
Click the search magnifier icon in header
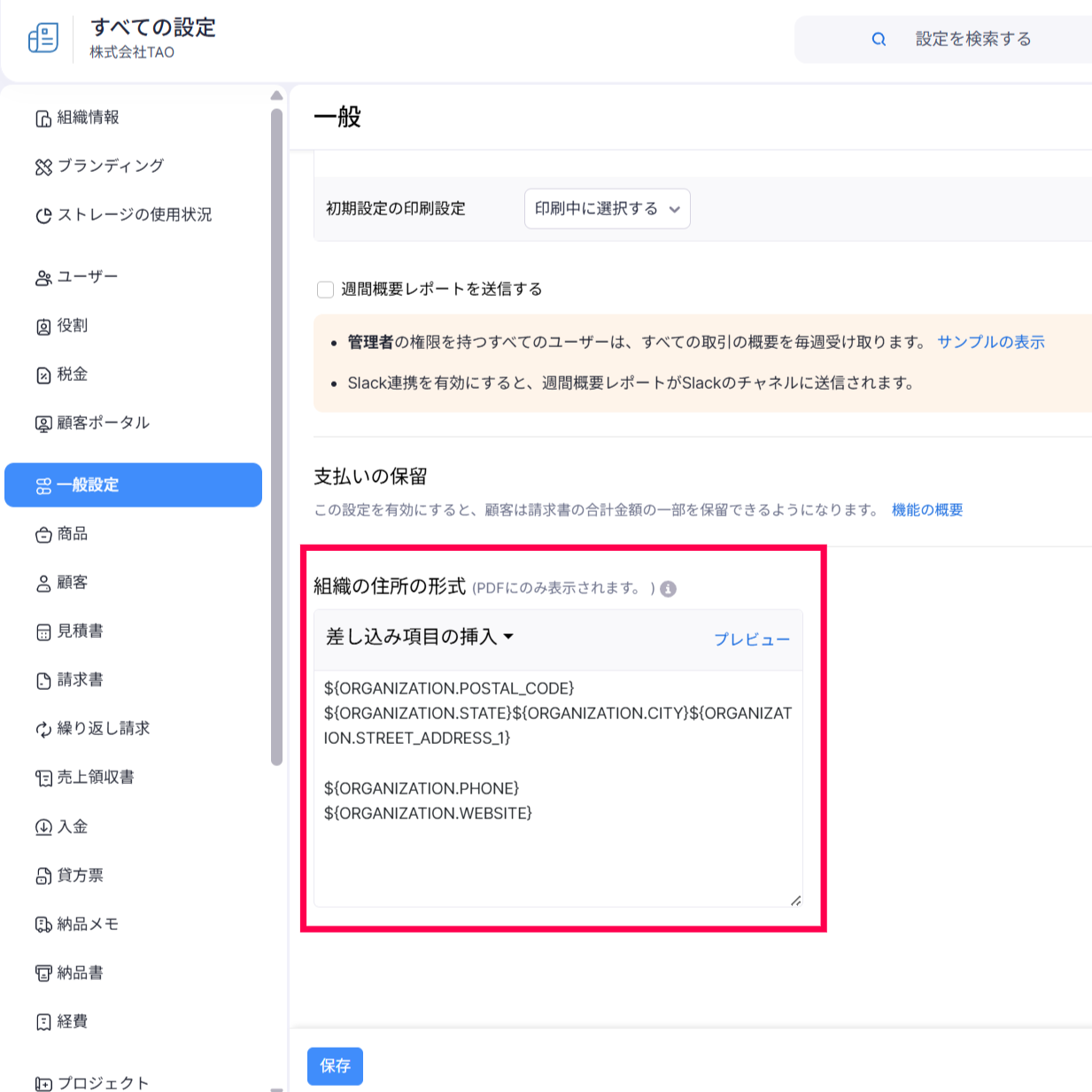pos(879,39)
